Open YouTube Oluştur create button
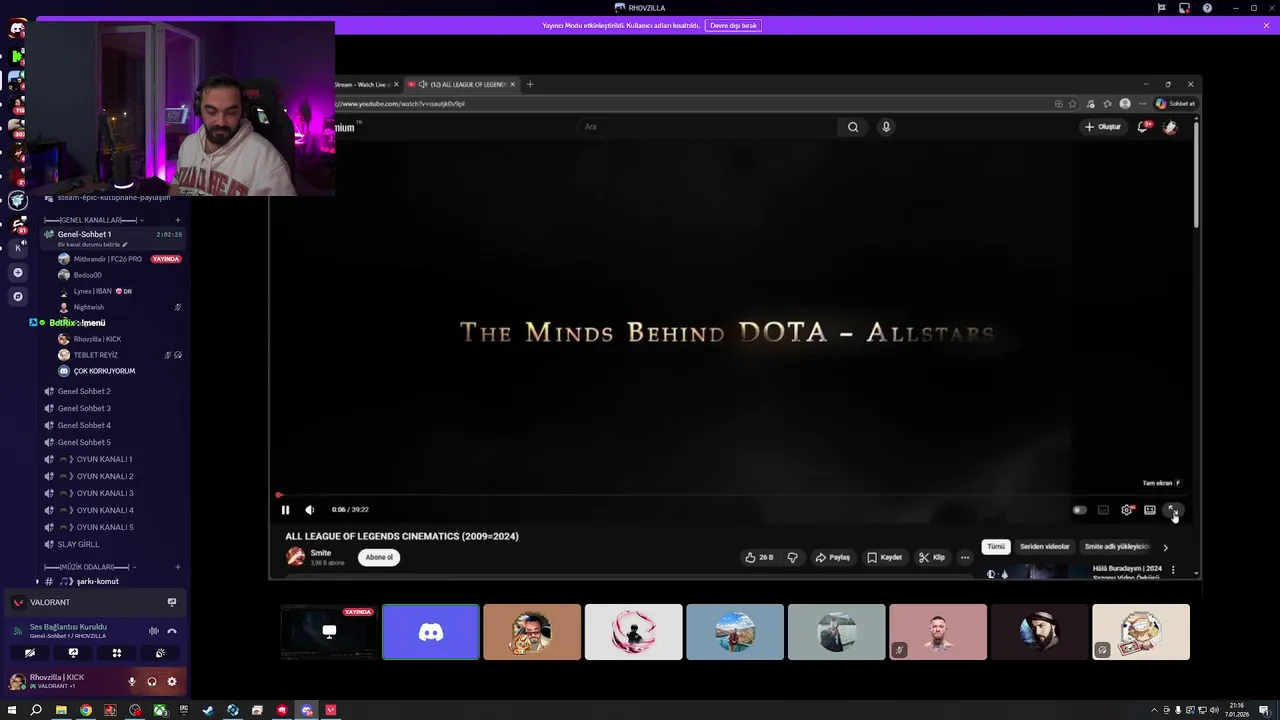The height and width of the screenshot is (720, 1280). click(x=1103, y=127)
